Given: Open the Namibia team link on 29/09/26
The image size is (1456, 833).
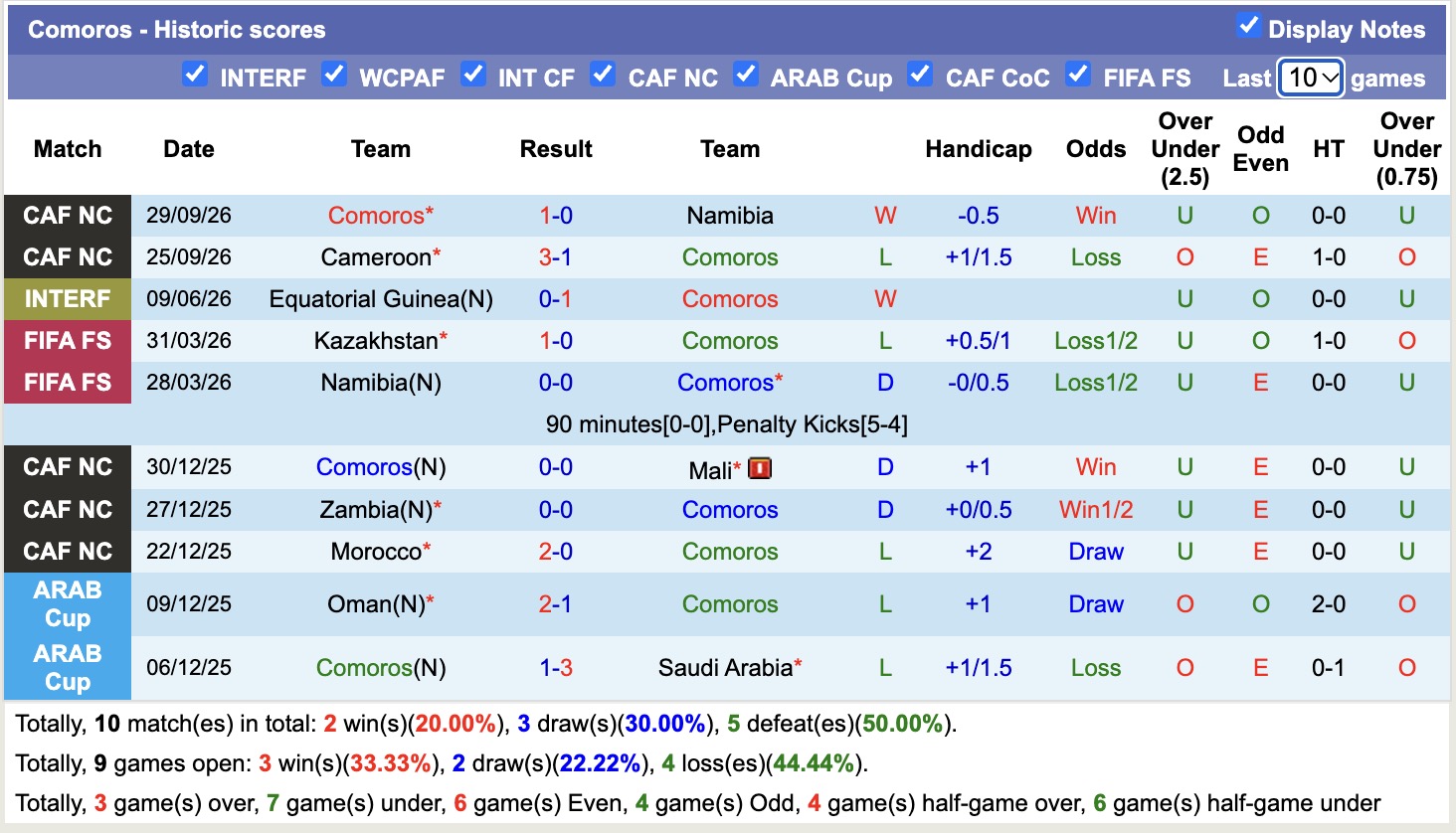Looking at the screenshot, I should (730, 216).
